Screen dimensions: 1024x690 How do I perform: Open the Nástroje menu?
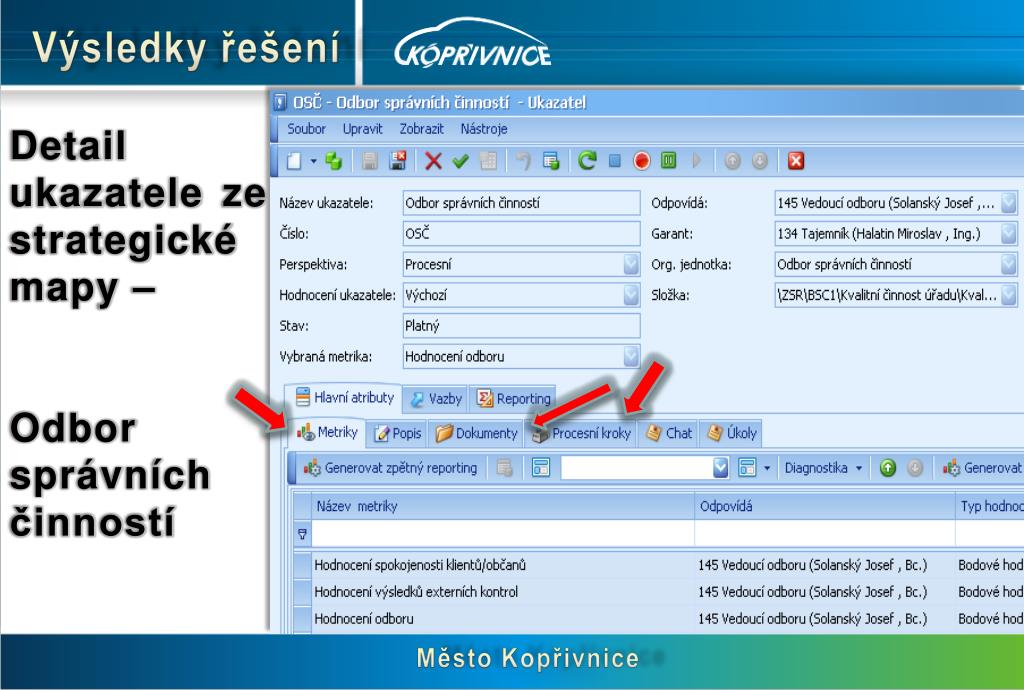[483, 129]
